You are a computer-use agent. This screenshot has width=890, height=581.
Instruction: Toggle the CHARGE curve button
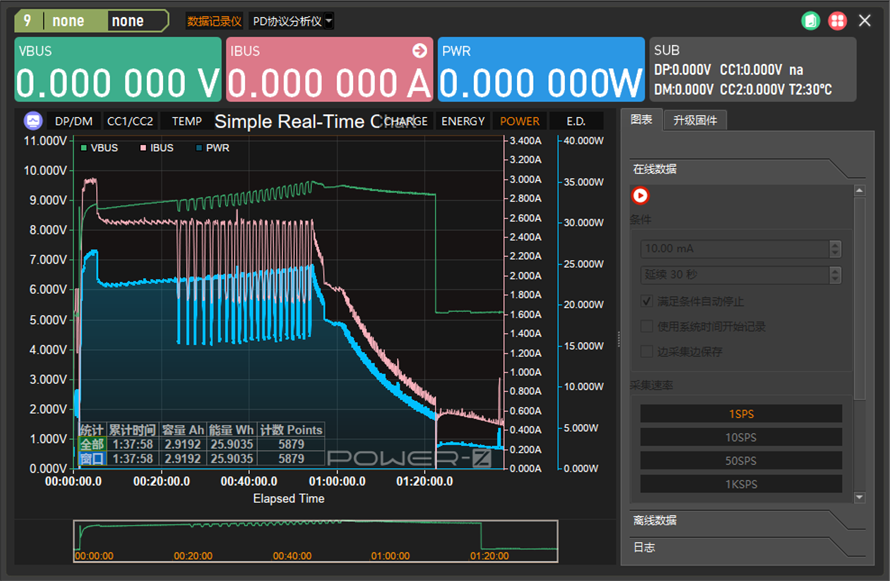[x=406, y=121]
